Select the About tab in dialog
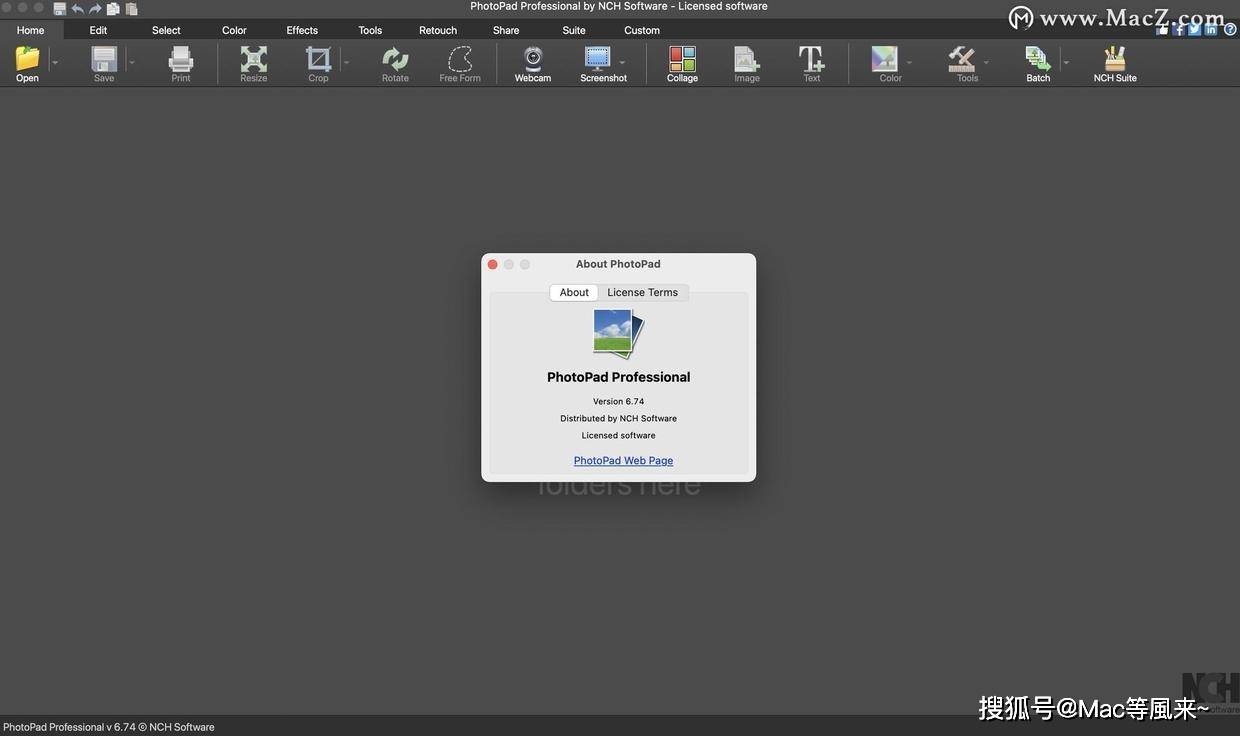 574,292
